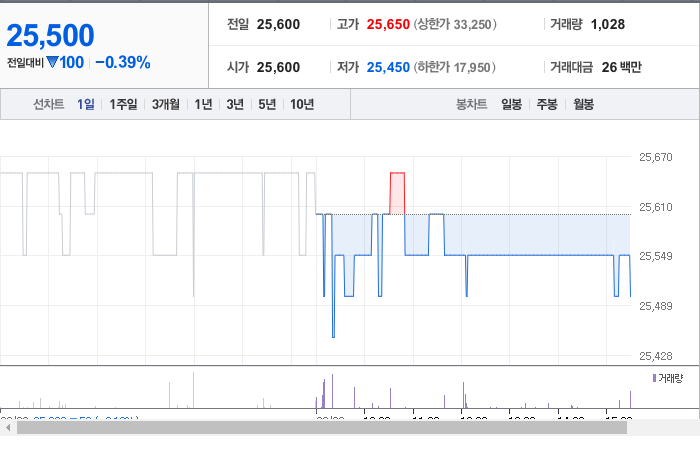Click the horizontal scrollbar left arrow
Screen dimensions: 700x450
(8, 428)
